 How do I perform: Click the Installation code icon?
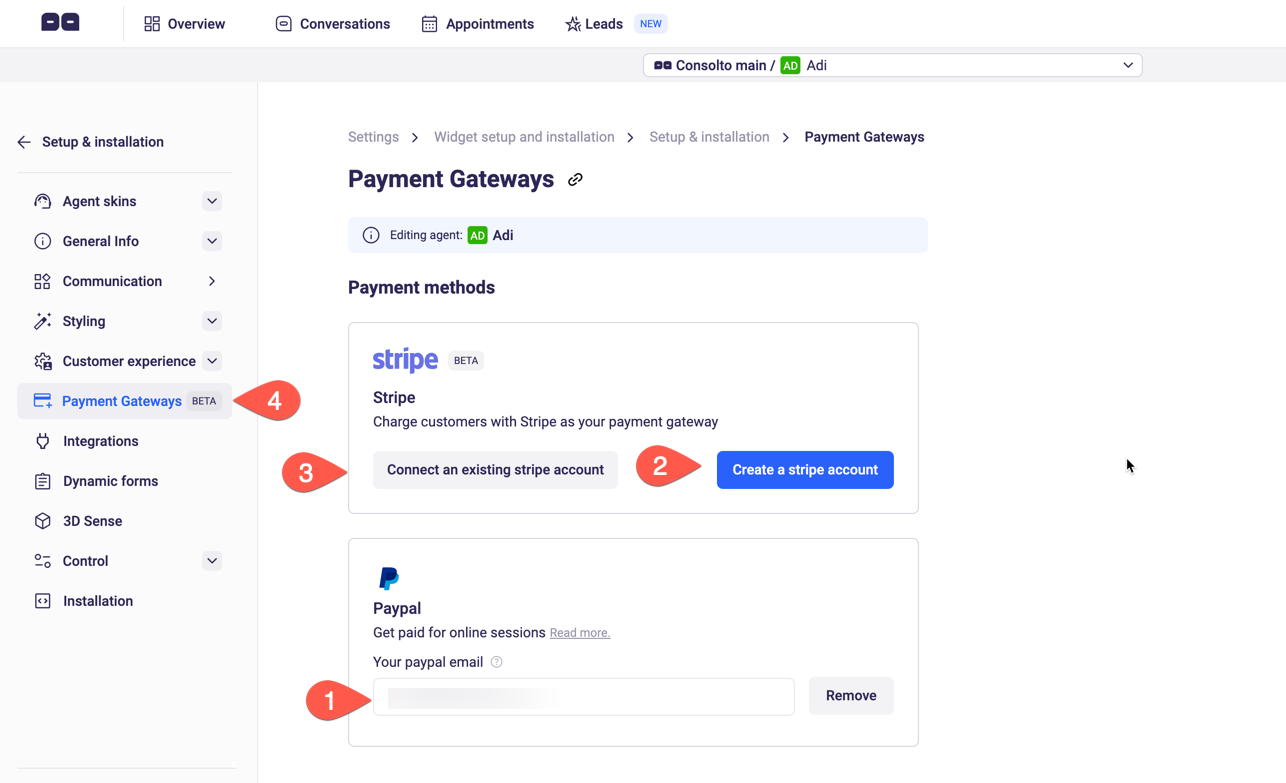click(x=42, y=601)
